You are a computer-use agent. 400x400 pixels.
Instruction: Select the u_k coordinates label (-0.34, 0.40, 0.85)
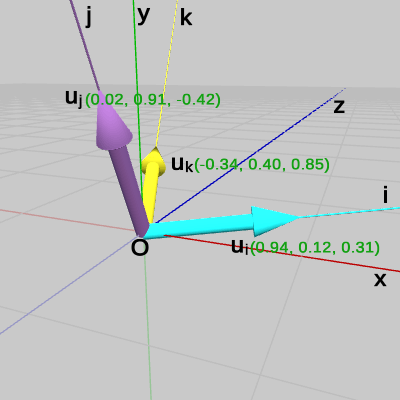click(x=262, y=164)
